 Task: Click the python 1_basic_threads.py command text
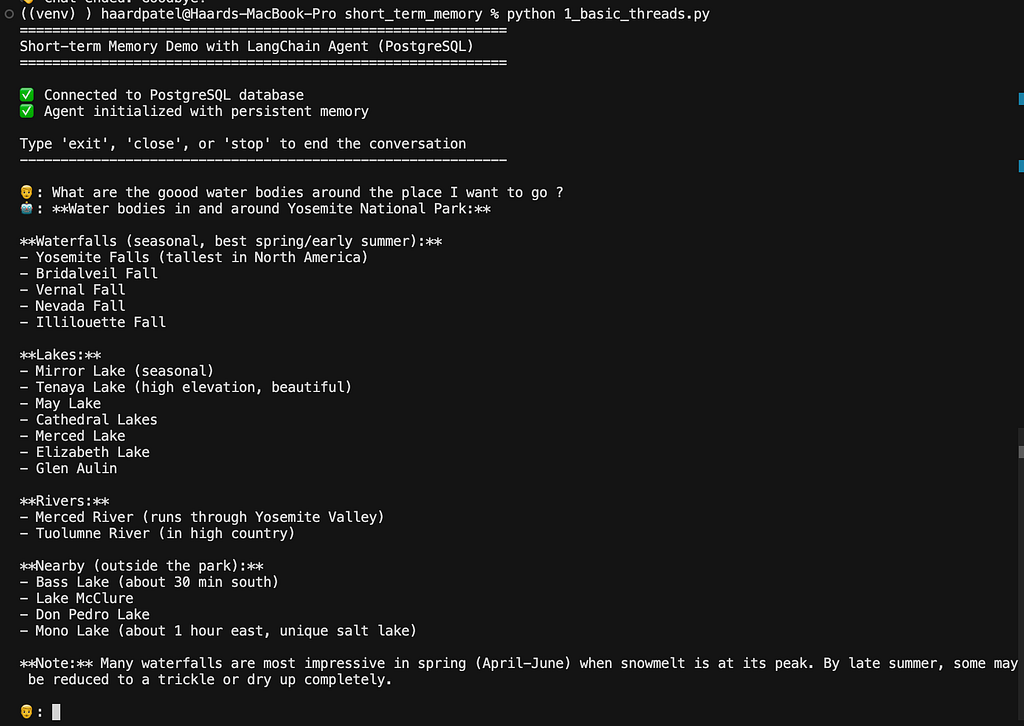[x=608, y=14]
